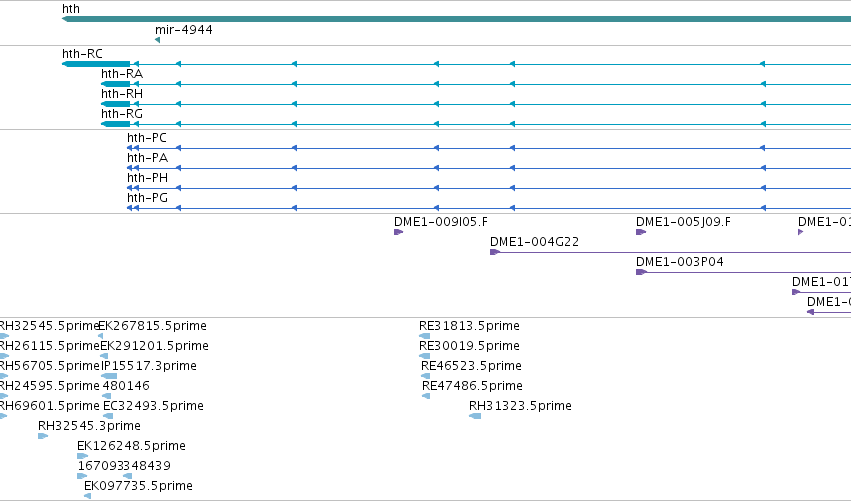Select the DME1-003P04 feature label
The width and height of the screenshot is (851, 501).
point(679,262)
